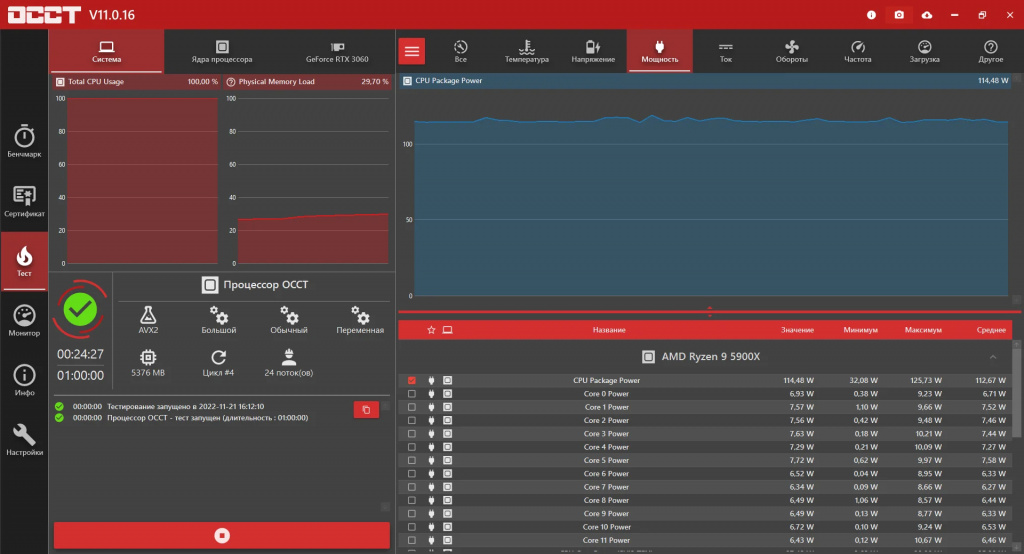Open Настройки wrench settings
The width and height of the screenshot is (1024, 554).
pos(24,440)
